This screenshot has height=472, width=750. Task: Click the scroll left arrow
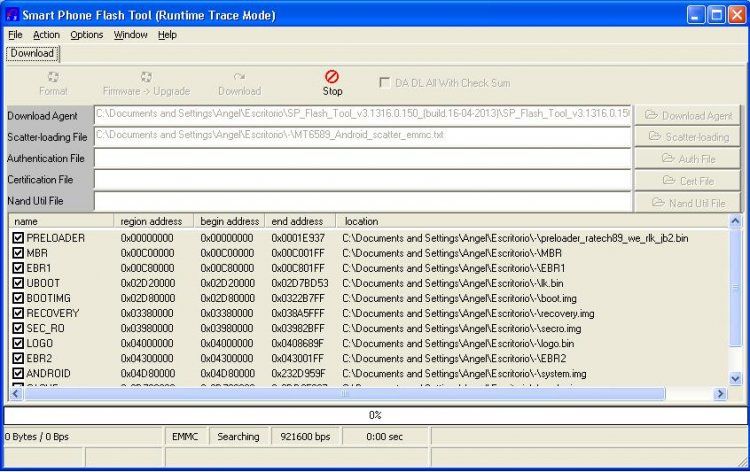(x=15, y=394)
